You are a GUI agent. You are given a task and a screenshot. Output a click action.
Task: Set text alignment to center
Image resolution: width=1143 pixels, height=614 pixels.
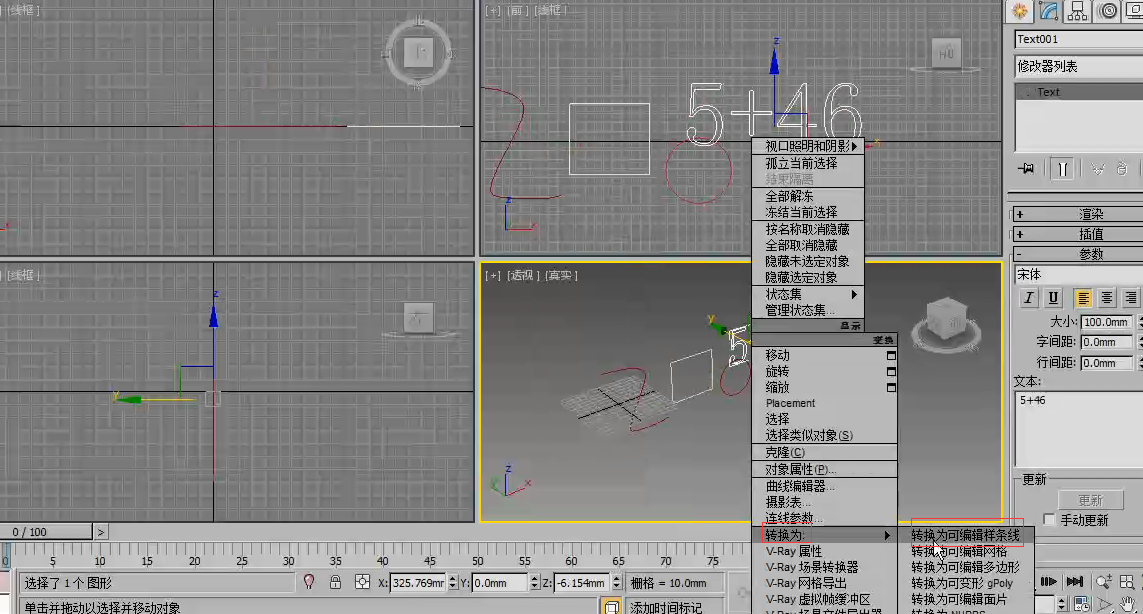tap(1107, 298)
